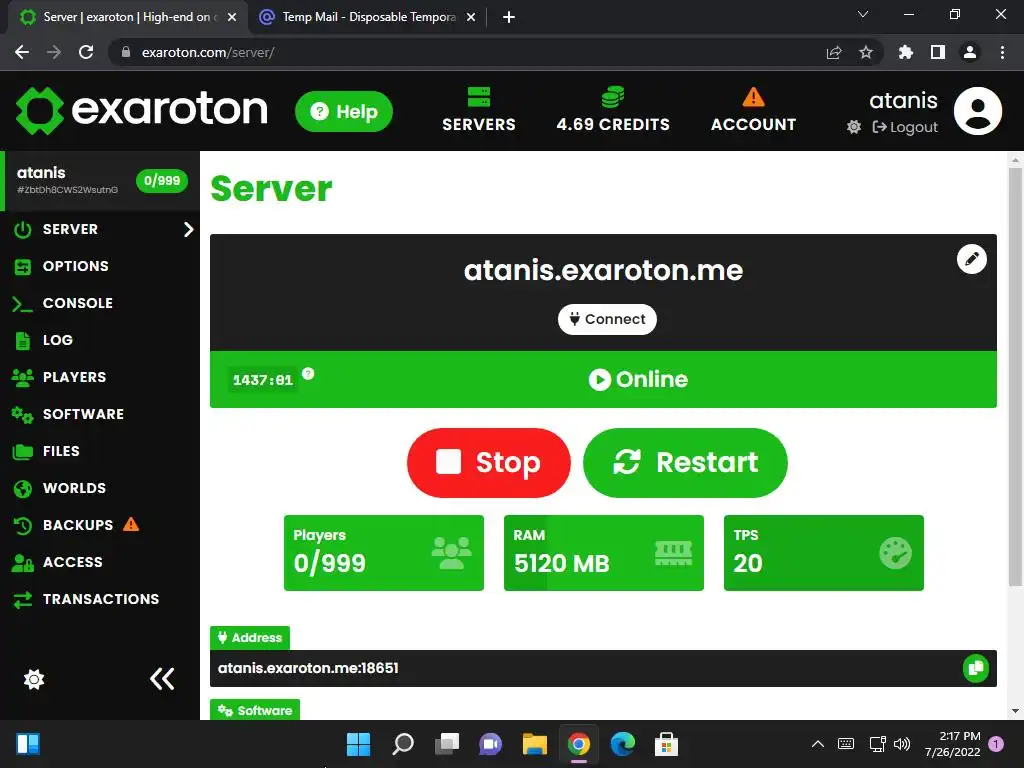Image resolution: width=1024 pixels, height=768 pixels.
Task: Click the browser back arrow
Action: pyautogui.click(x=22, y=52)
